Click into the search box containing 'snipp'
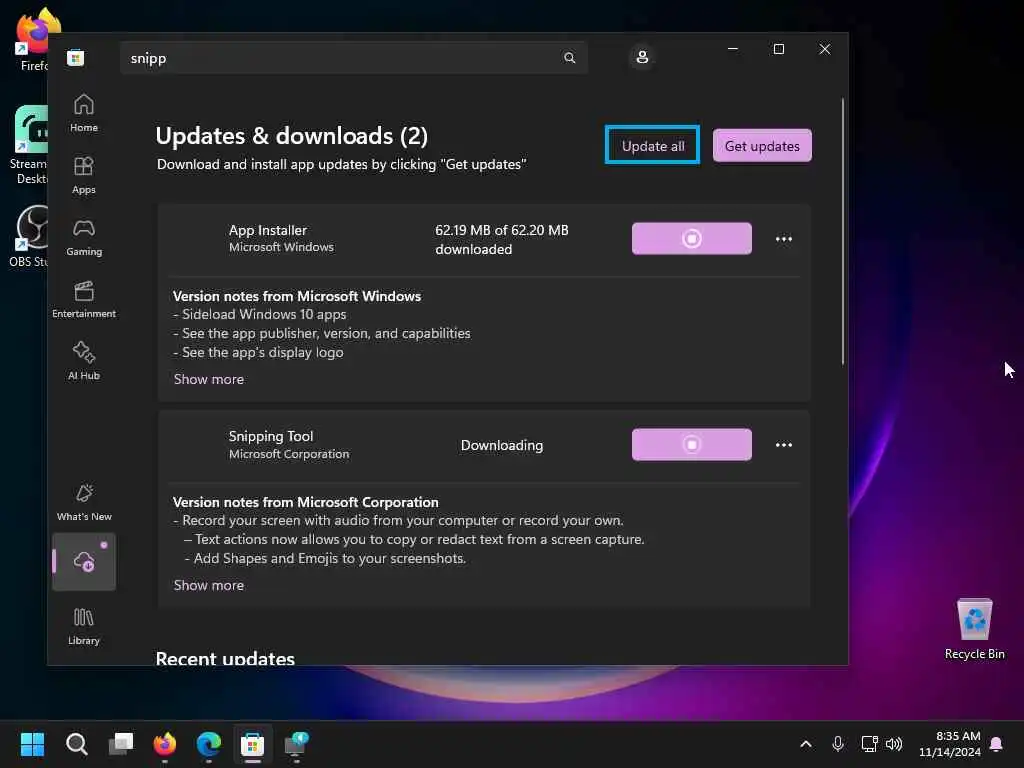This screenshot has width=1024, height=768. 353,58
